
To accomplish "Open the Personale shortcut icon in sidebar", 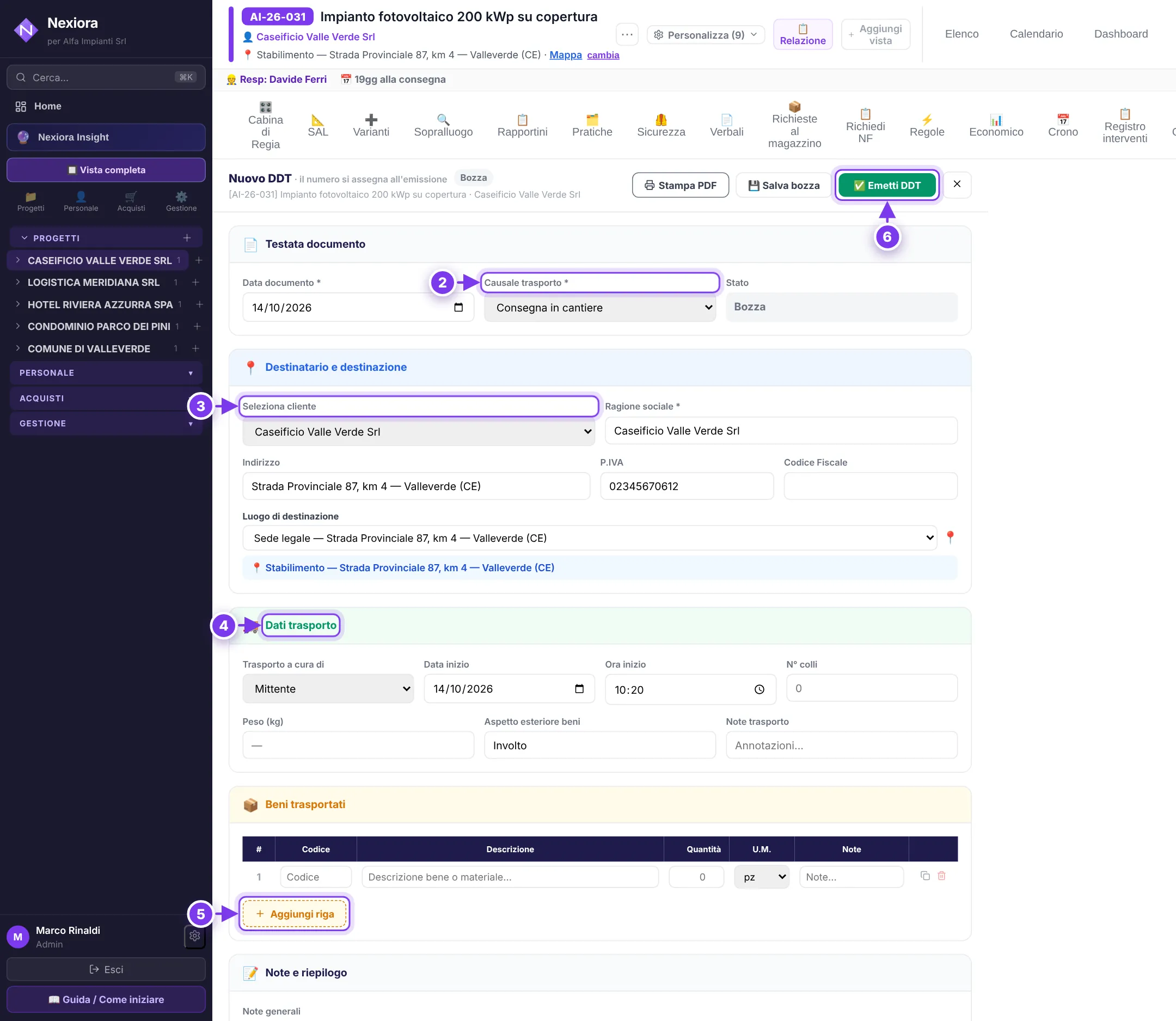I will tap(81, 201).
